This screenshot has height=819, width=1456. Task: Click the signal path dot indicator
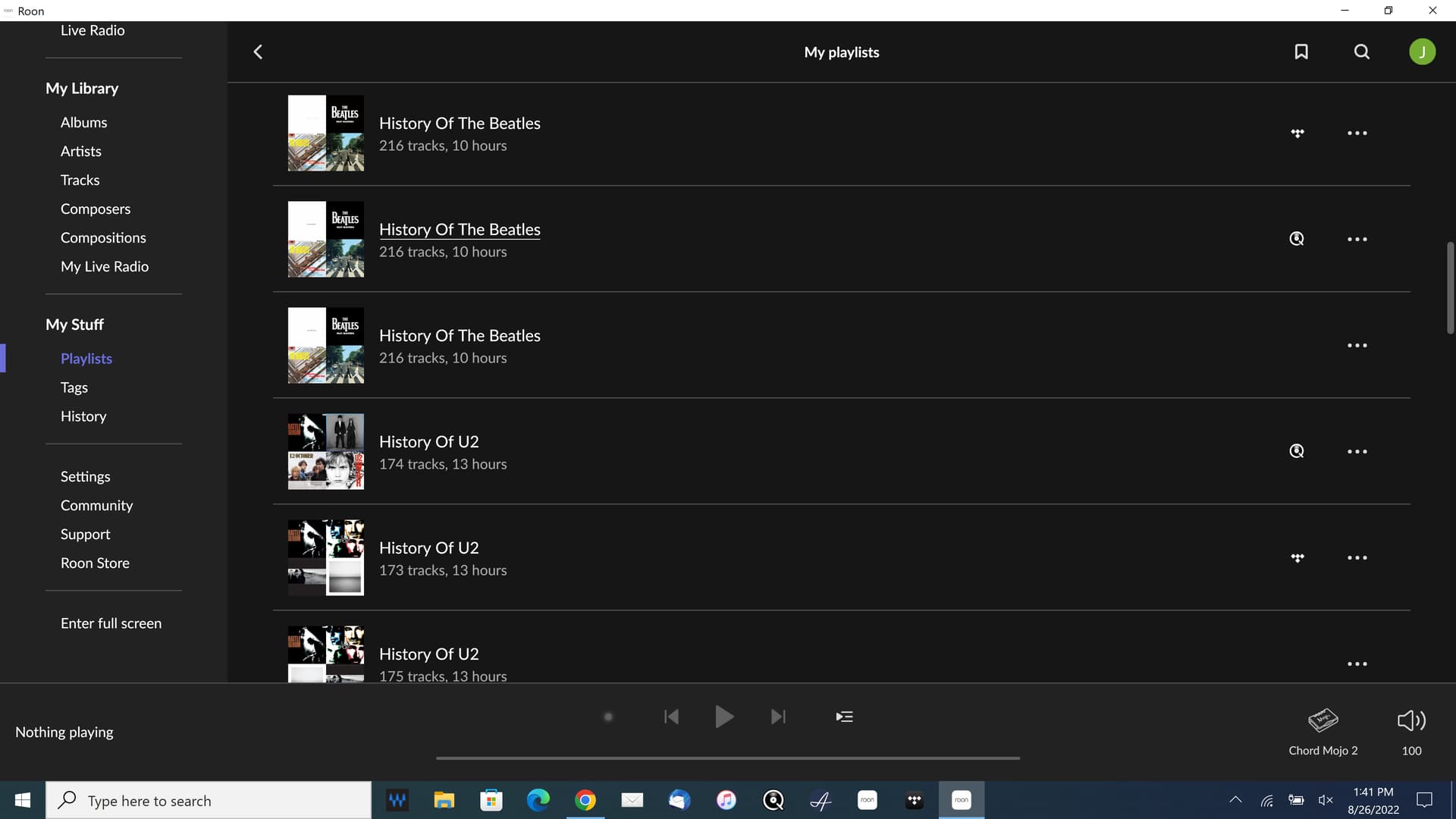tap(607, 717)
